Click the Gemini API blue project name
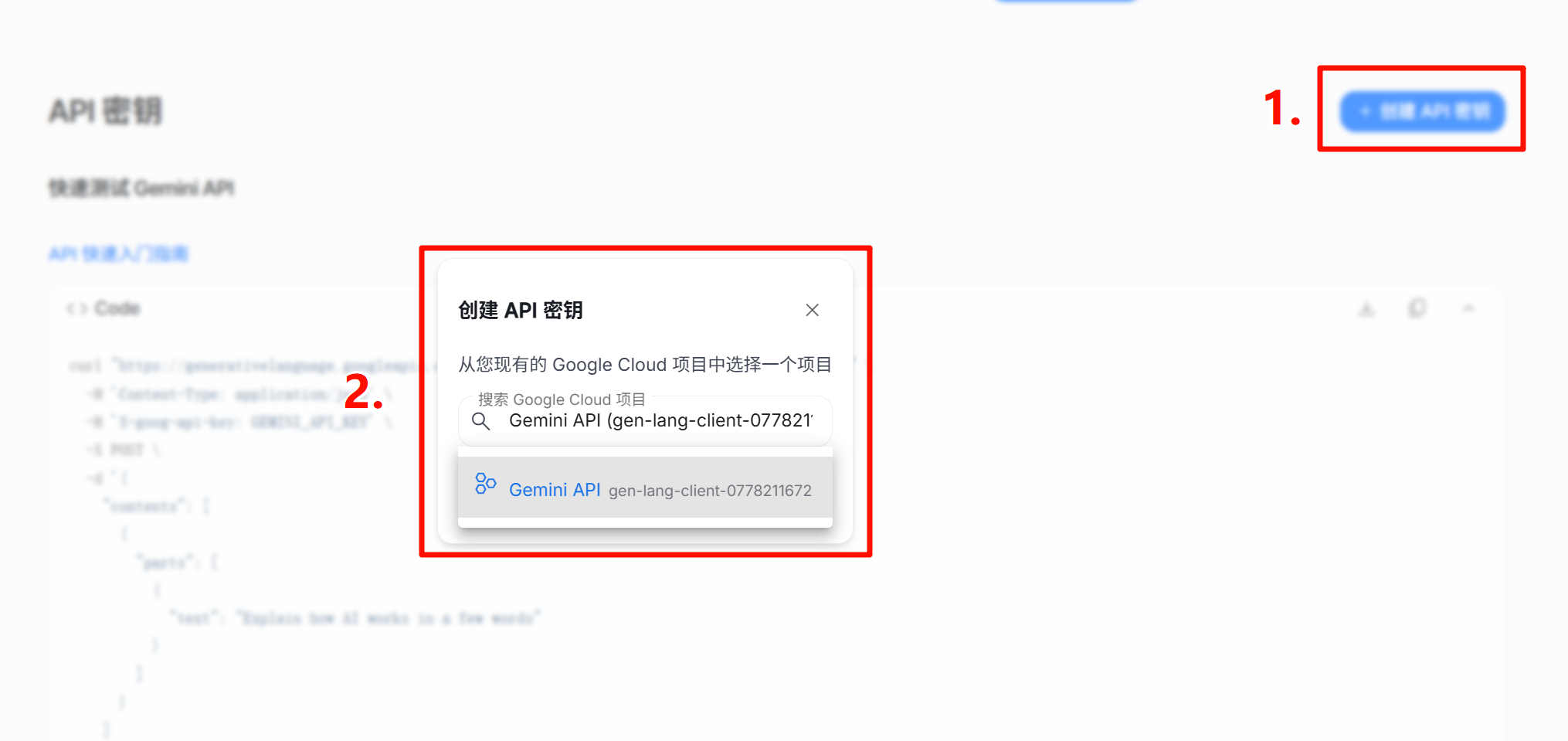This screenshot has height=741, width=1568. click(555, 489)
